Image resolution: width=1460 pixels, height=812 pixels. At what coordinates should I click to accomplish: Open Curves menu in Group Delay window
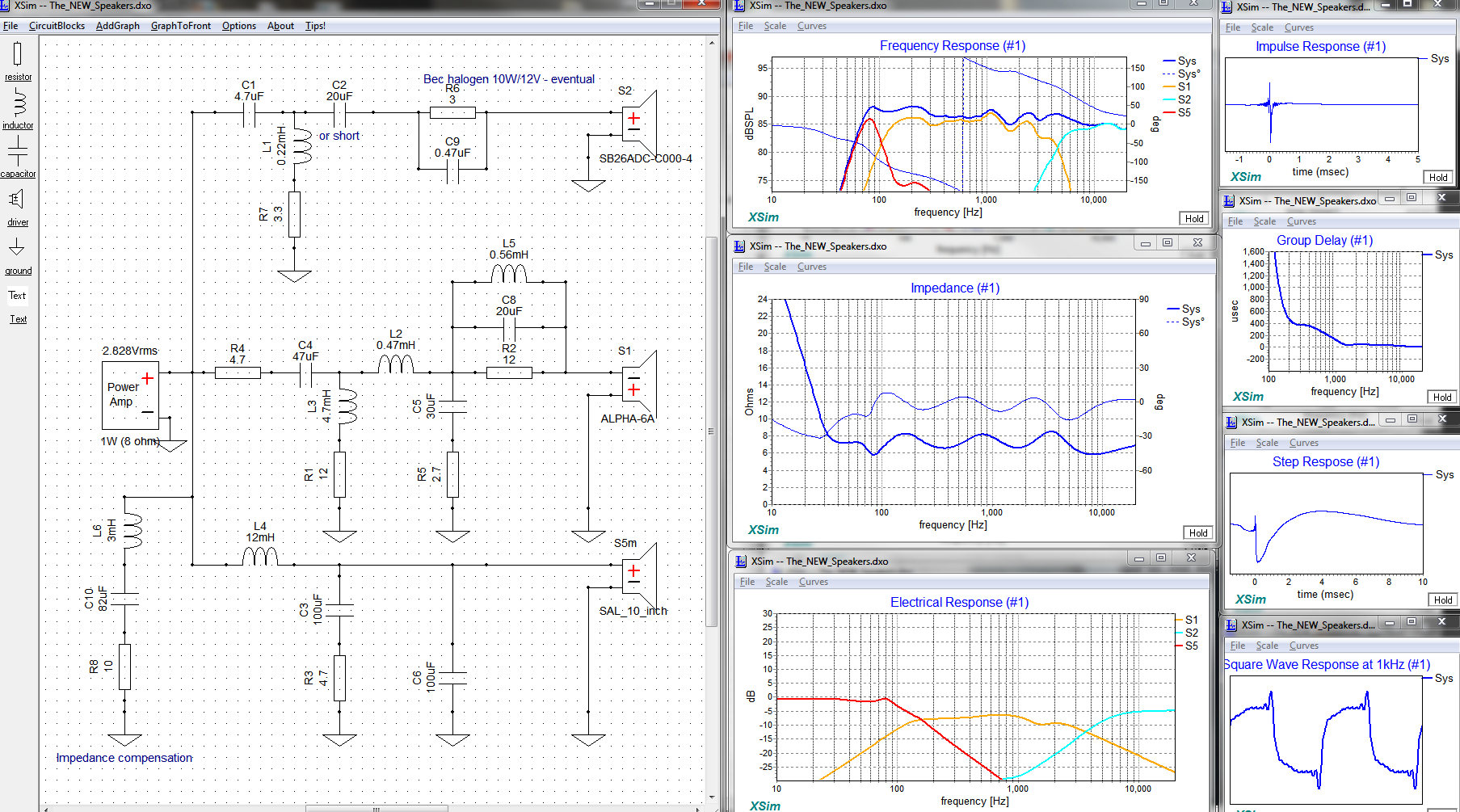1302,221
